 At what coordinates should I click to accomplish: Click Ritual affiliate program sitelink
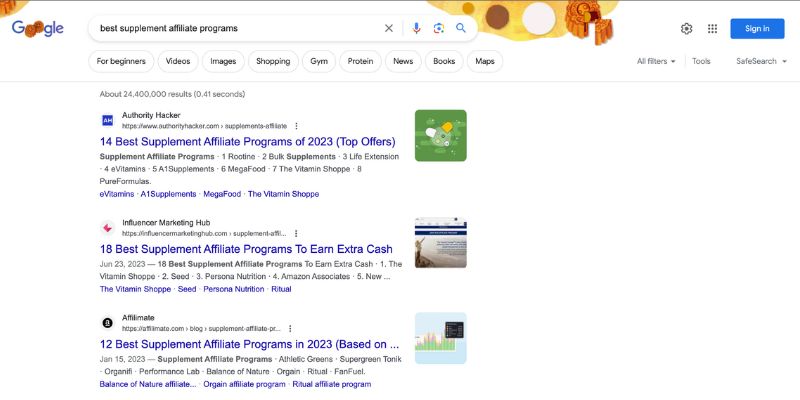pyautogui.click(x=332, y=384)
